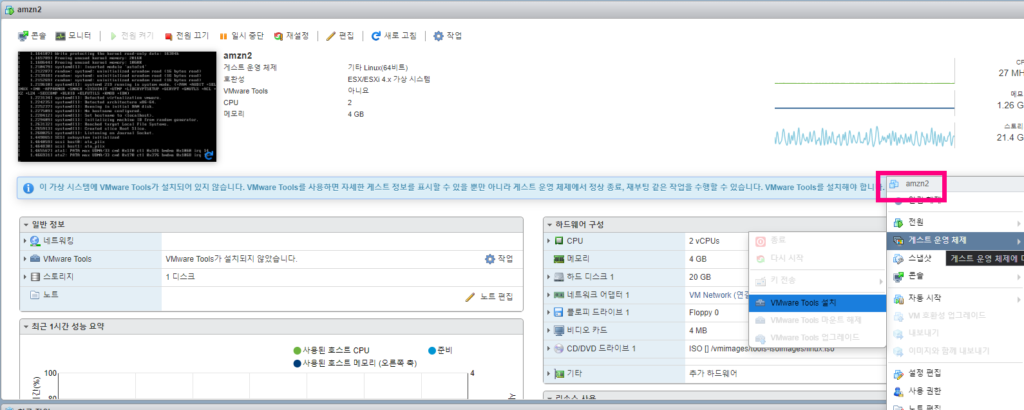
Task: Open the 콘솔 submenu in the context menu
Action: coord(955,277)
